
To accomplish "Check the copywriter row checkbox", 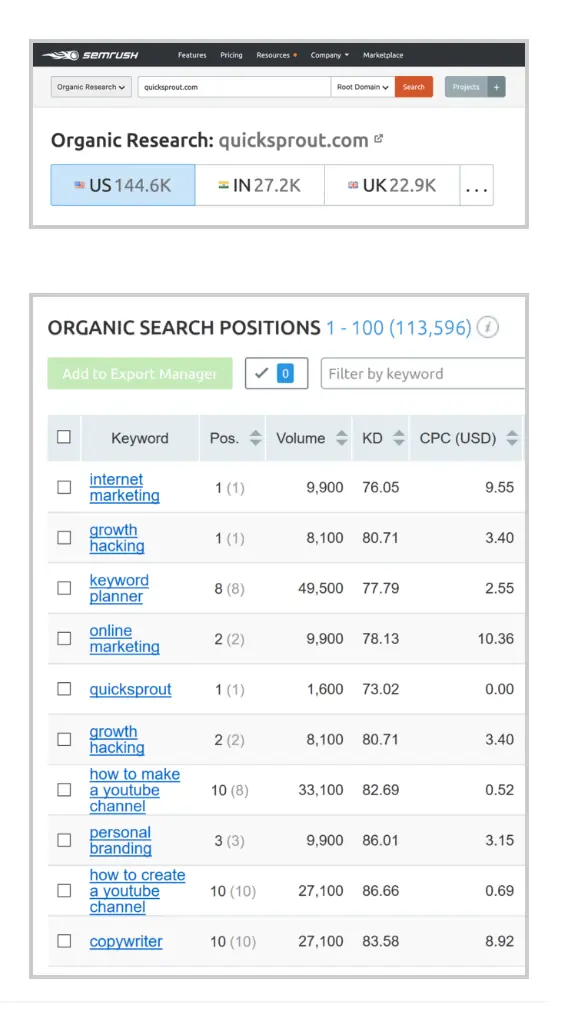I will [64, 941].
